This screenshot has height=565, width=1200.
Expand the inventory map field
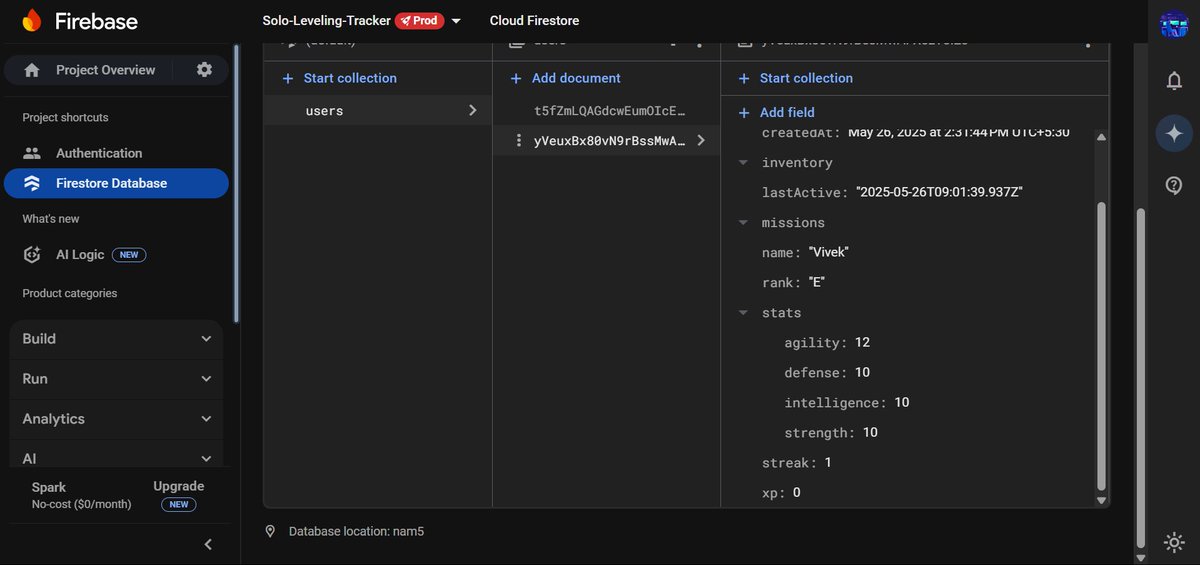743,162
